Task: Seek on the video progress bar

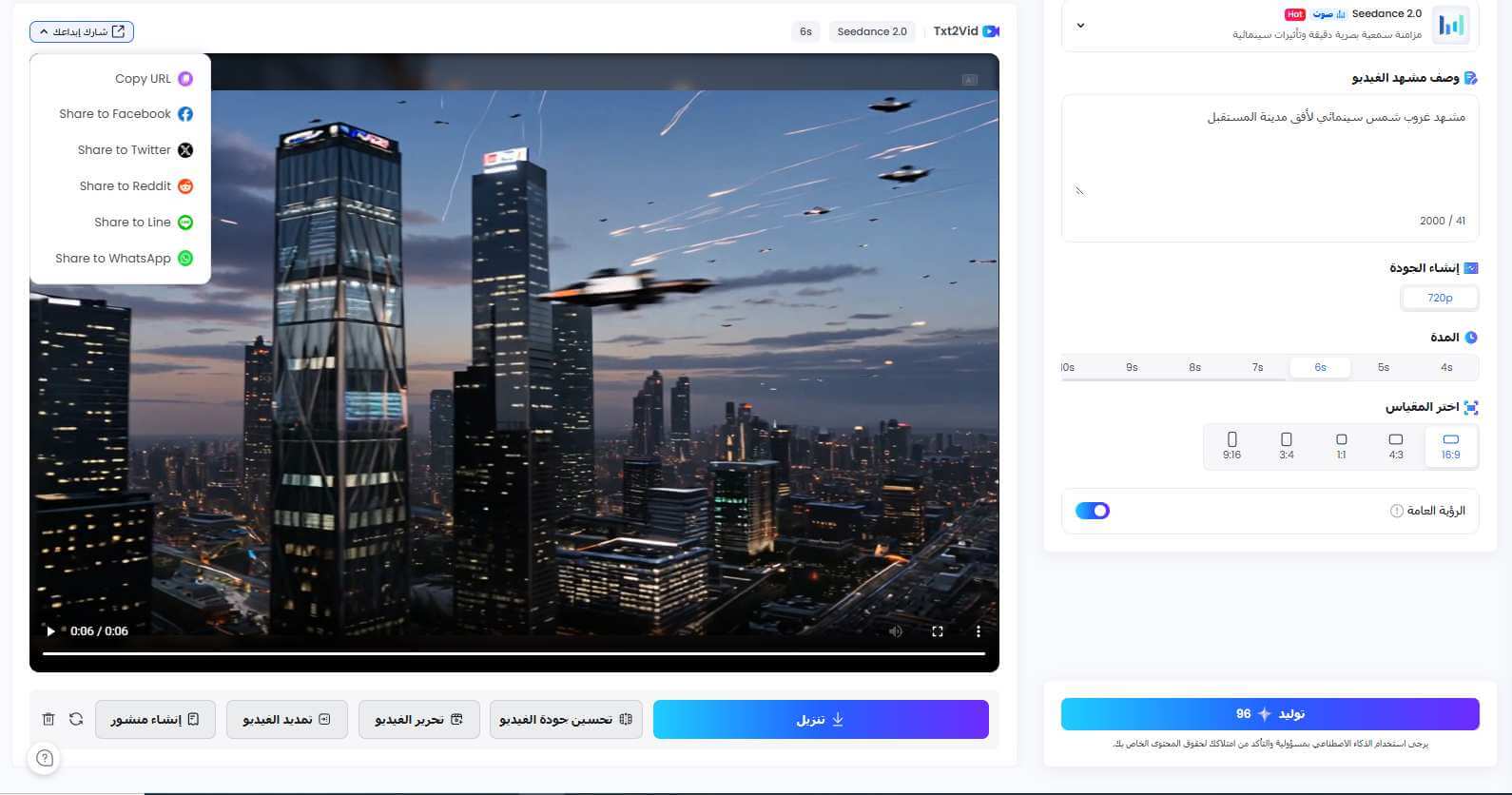Action: point(514,653)
